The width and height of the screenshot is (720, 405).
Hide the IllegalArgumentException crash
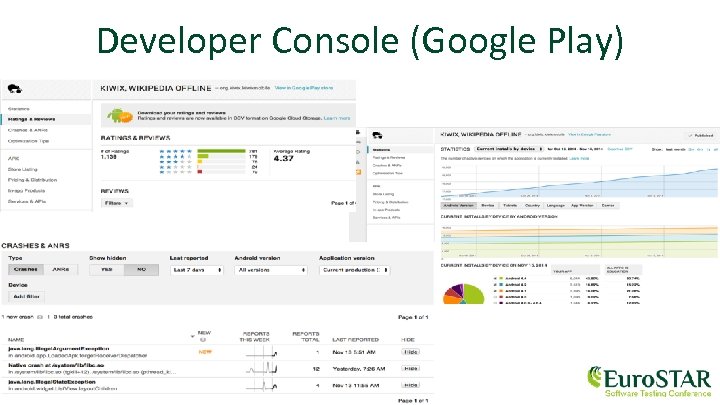(x=411, y=352)
